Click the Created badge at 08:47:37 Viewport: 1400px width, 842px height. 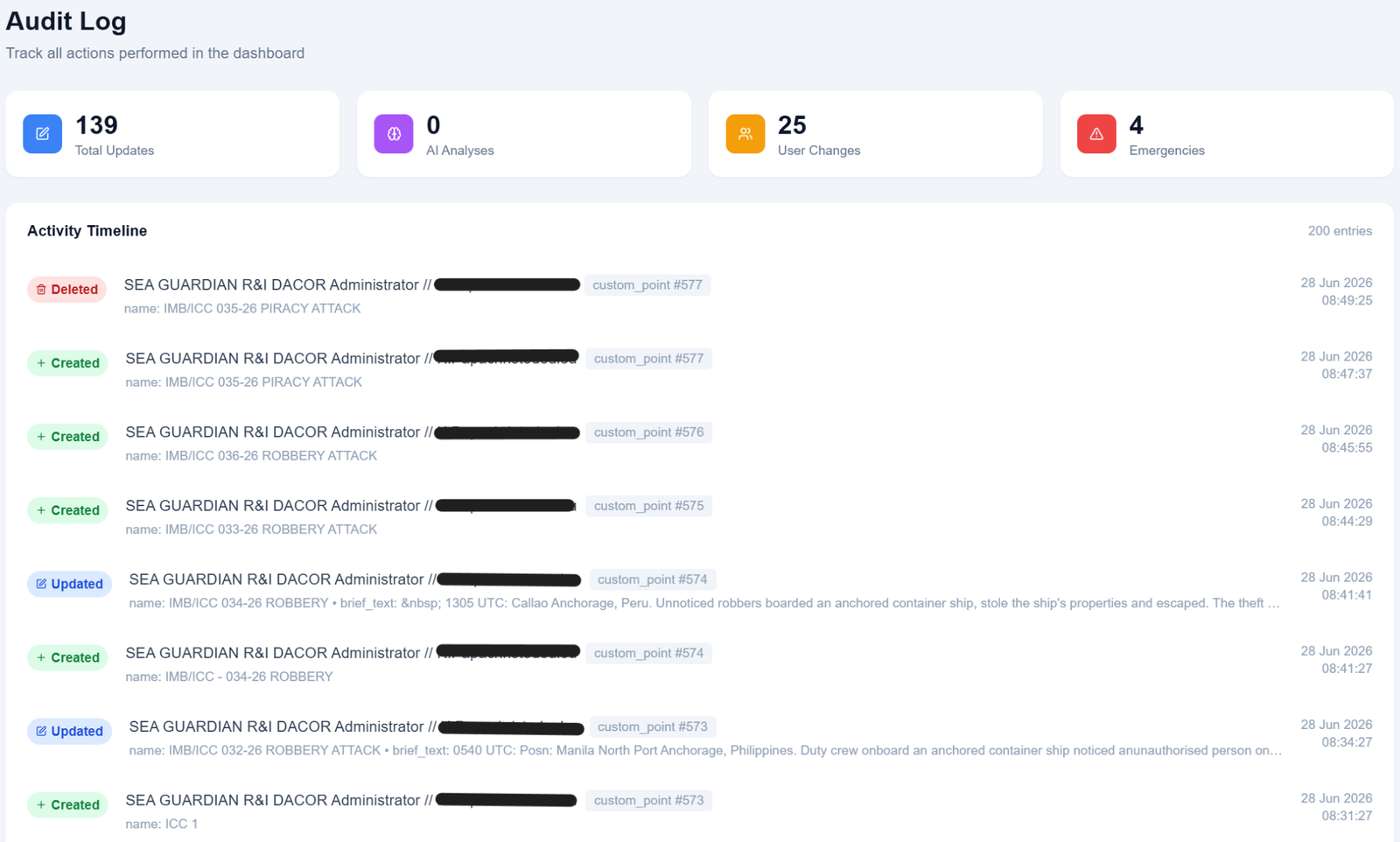67,363
